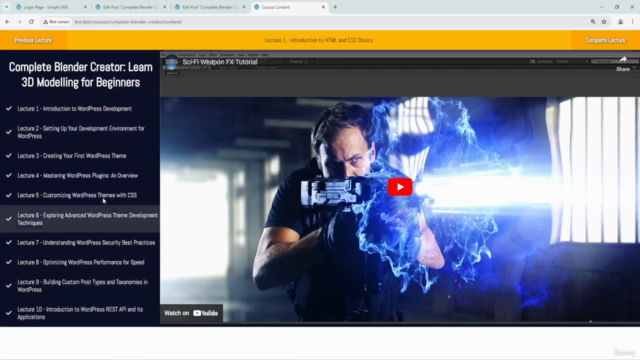Close the Course Content tab
Viewport: 640px width, 360px height.
323,7
